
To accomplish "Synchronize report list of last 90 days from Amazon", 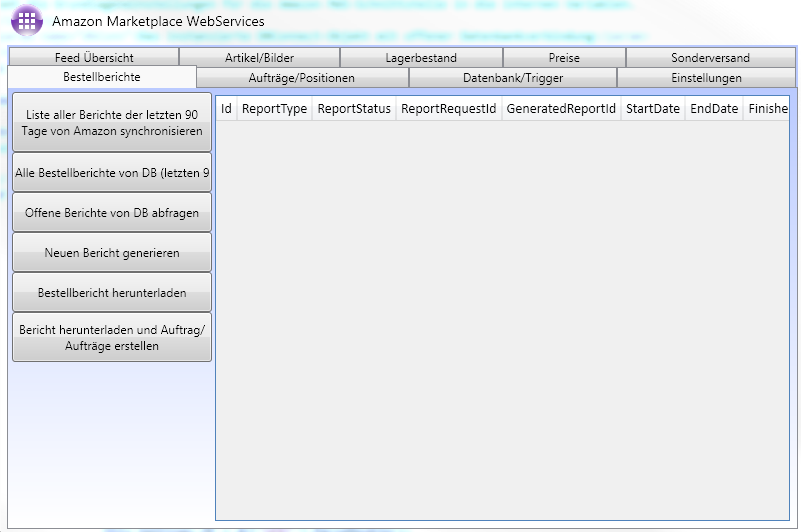I will [112, 123].
